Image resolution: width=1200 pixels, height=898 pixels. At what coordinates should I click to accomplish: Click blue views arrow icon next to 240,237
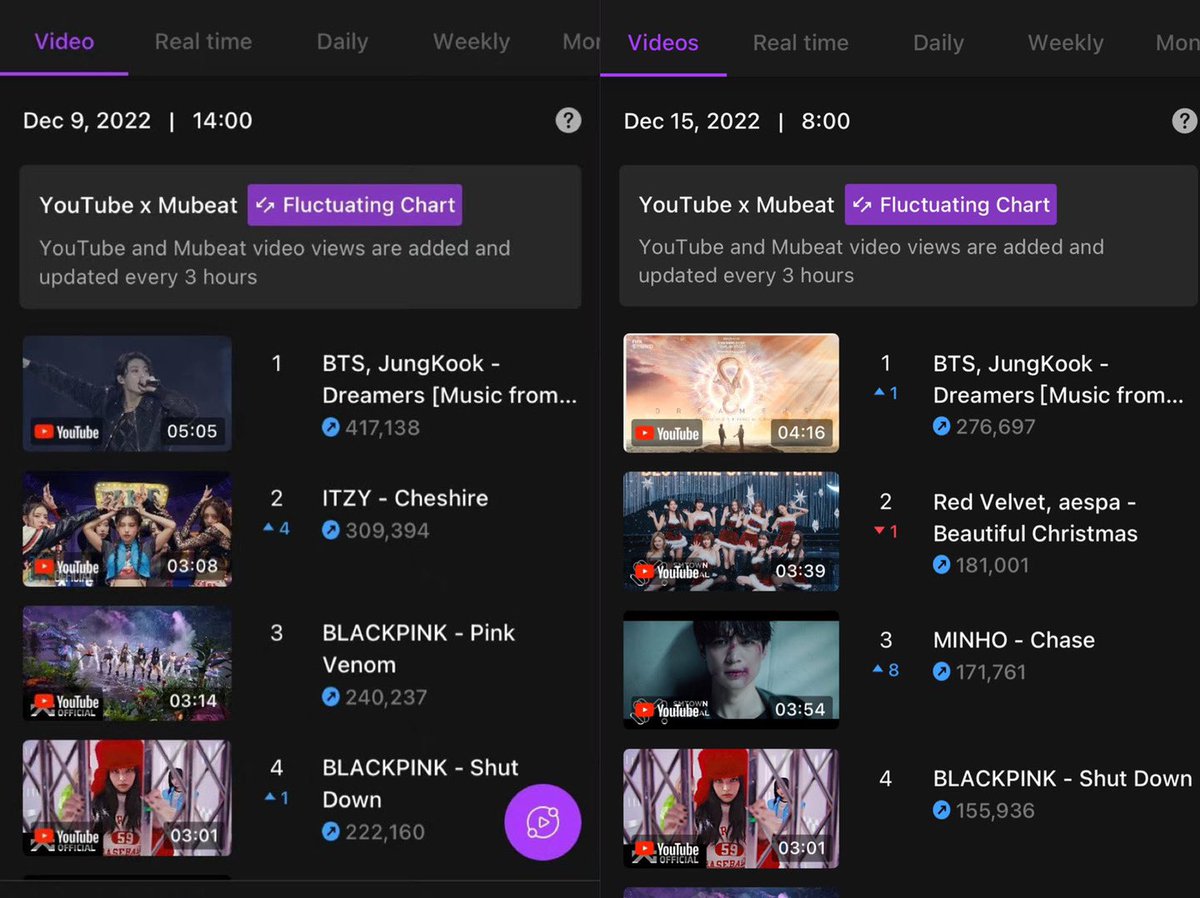(331, 696)
